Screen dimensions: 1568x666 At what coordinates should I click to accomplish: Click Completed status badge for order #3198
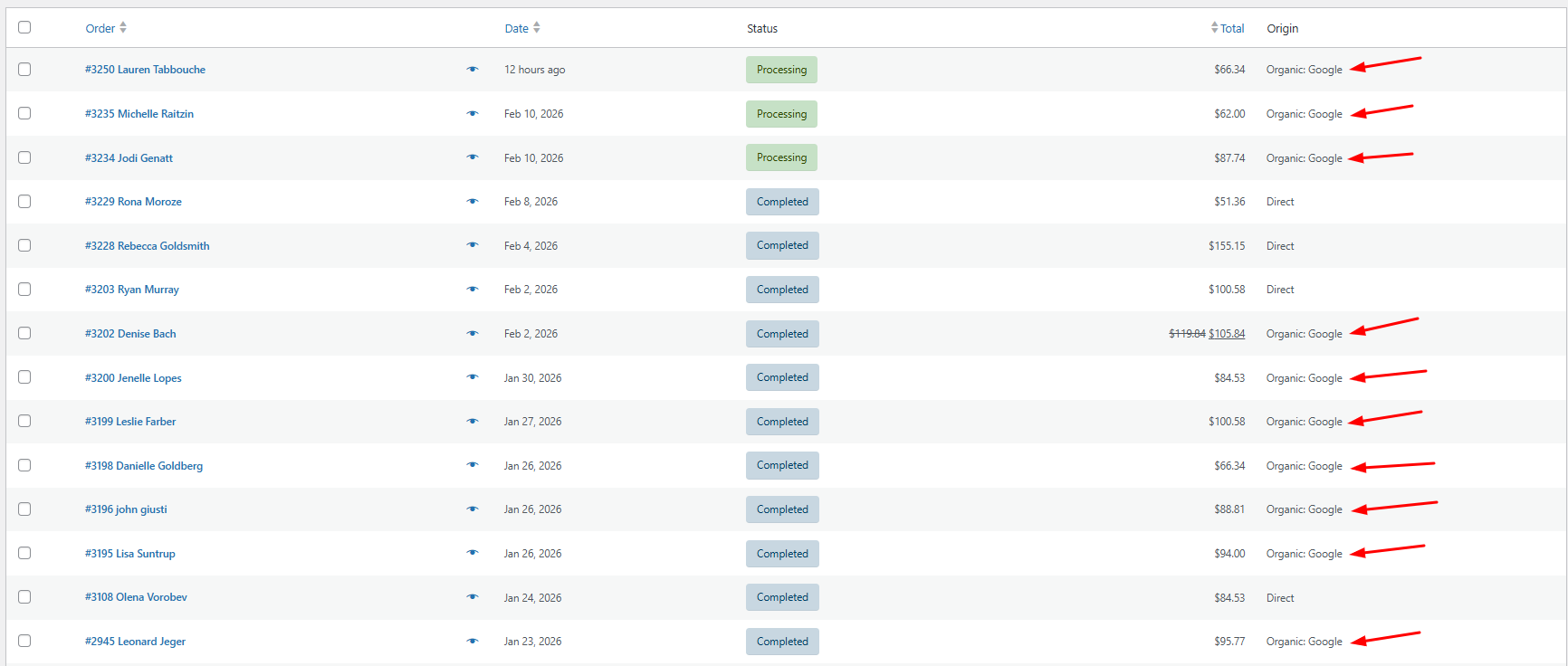pyautogui.click(x=782, y=466)
